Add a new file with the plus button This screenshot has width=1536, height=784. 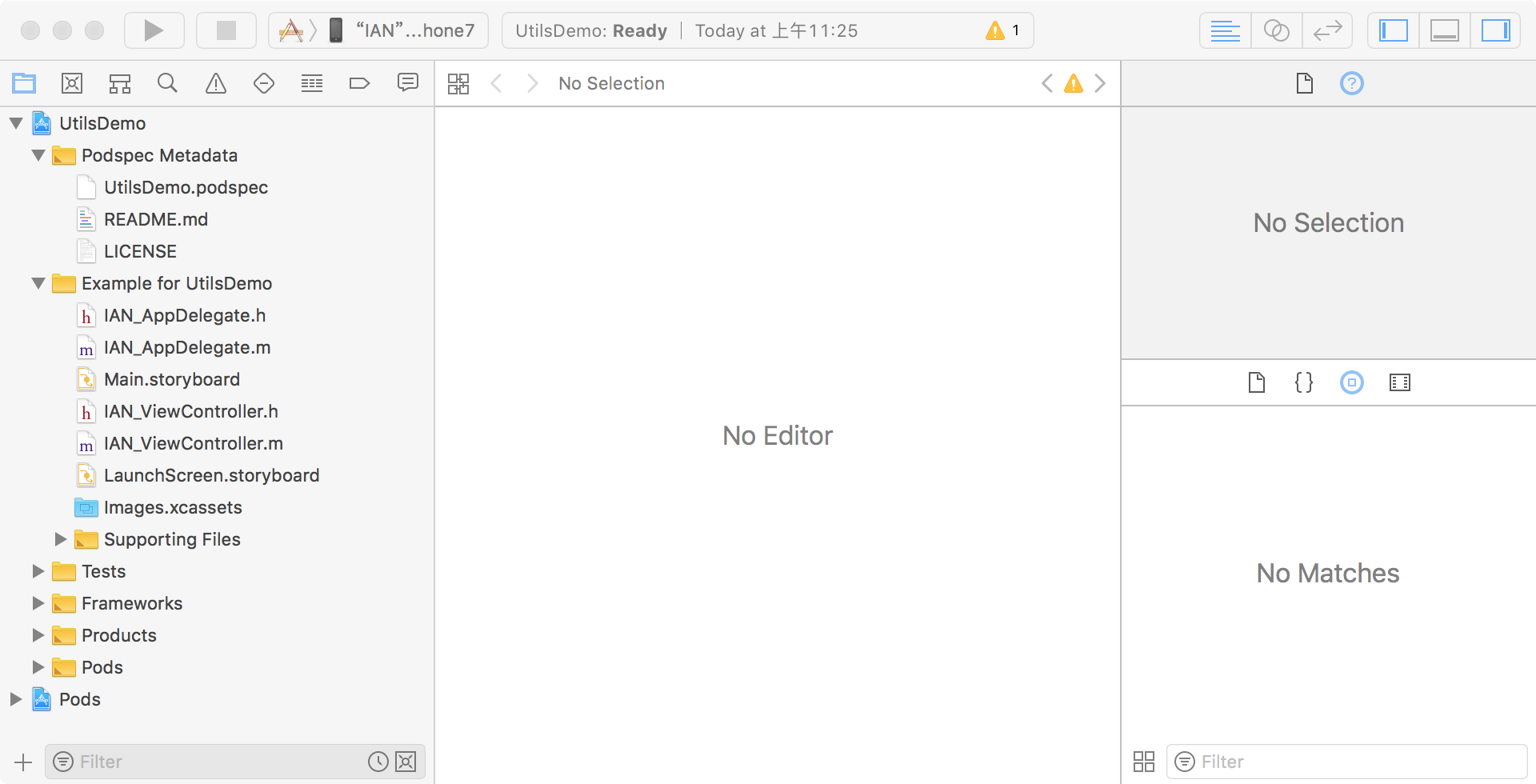tap(23, 762)
